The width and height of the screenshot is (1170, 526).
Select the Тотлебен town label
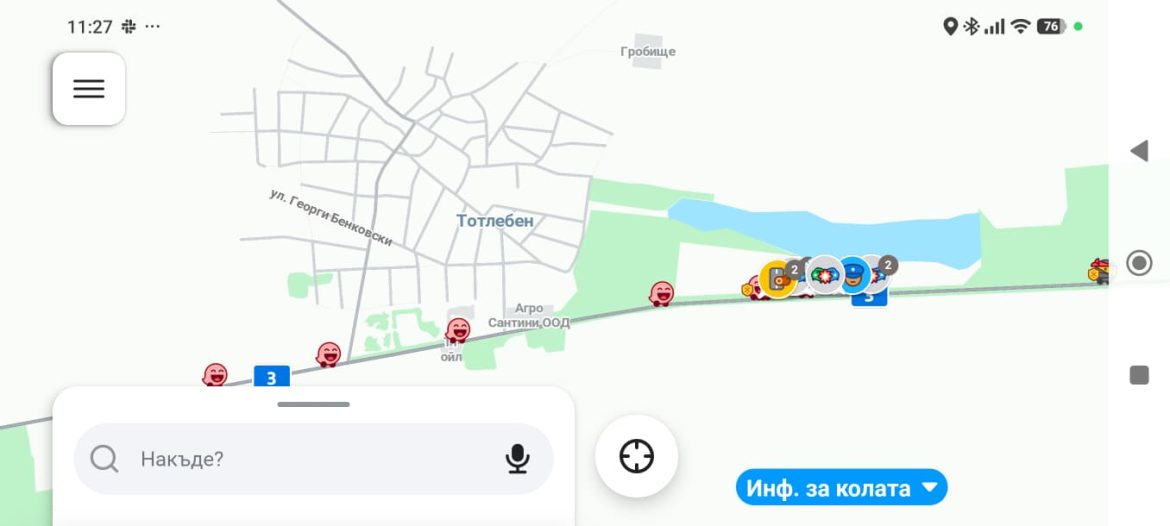coord(495,221)
